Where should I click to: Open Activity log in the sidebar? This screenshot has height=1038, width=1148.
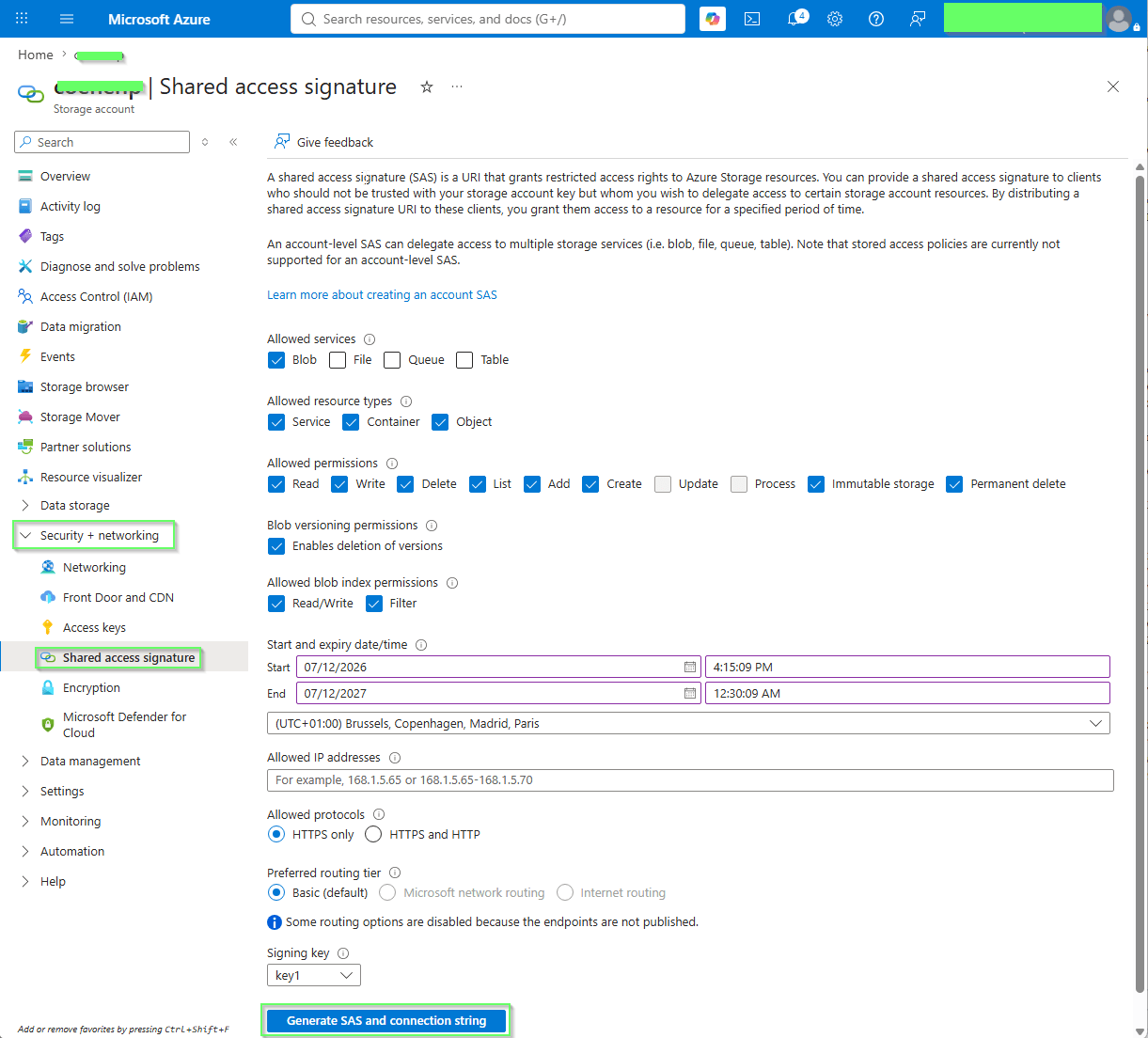point(70,206)
